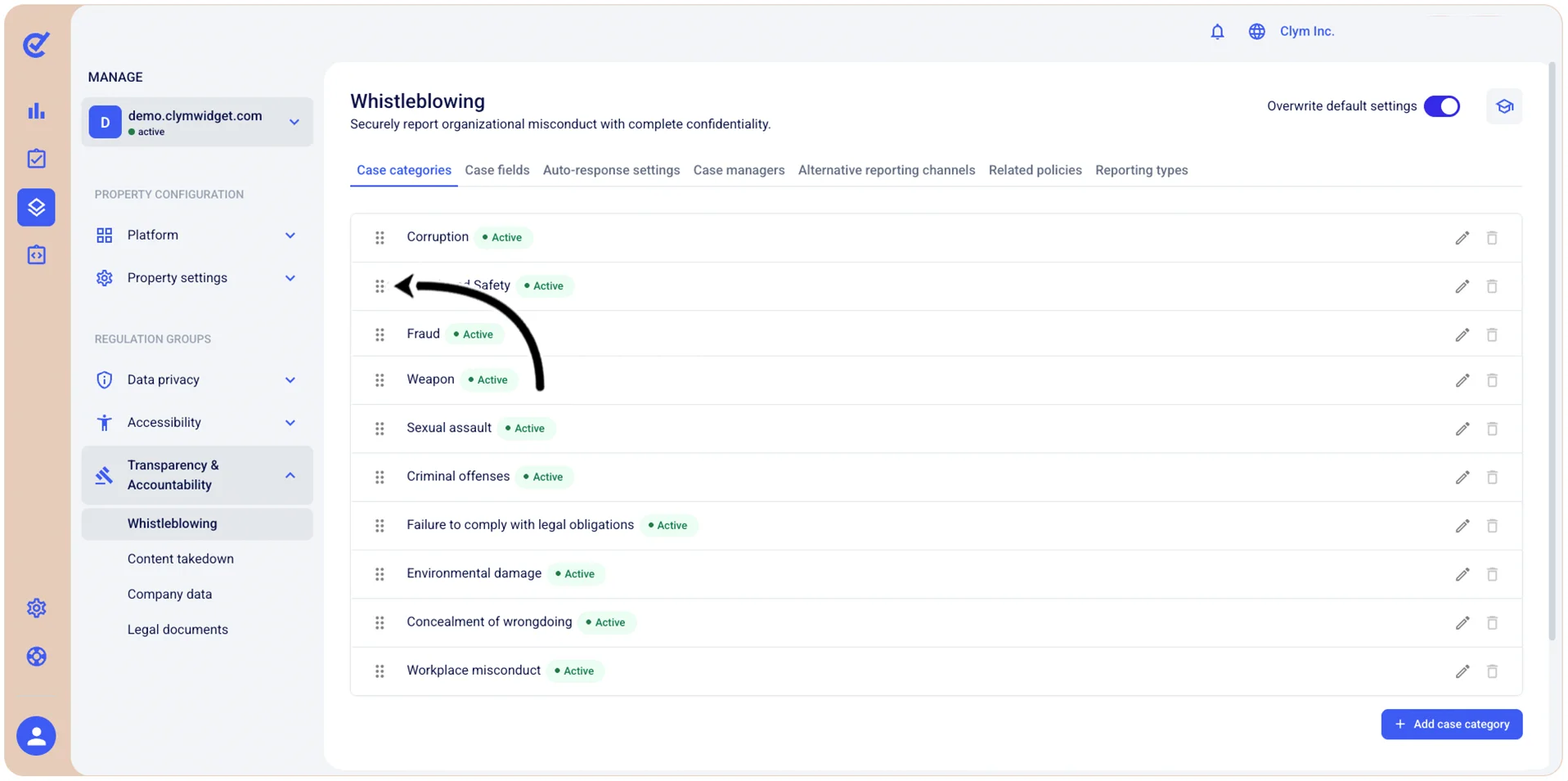The image size is (1568, 781).
Task: Click drag handle of Corruption row
Action: click(380, 238)
